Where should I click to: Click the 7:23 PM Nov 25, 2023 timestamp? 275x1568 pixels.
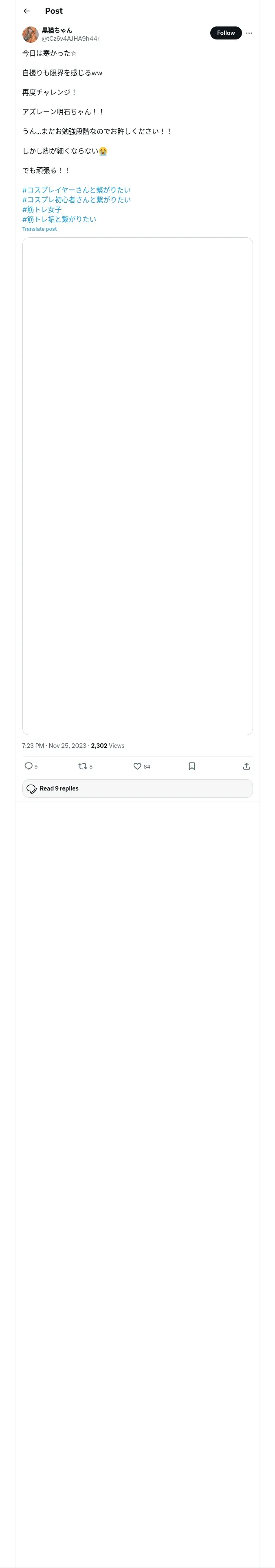54,746
